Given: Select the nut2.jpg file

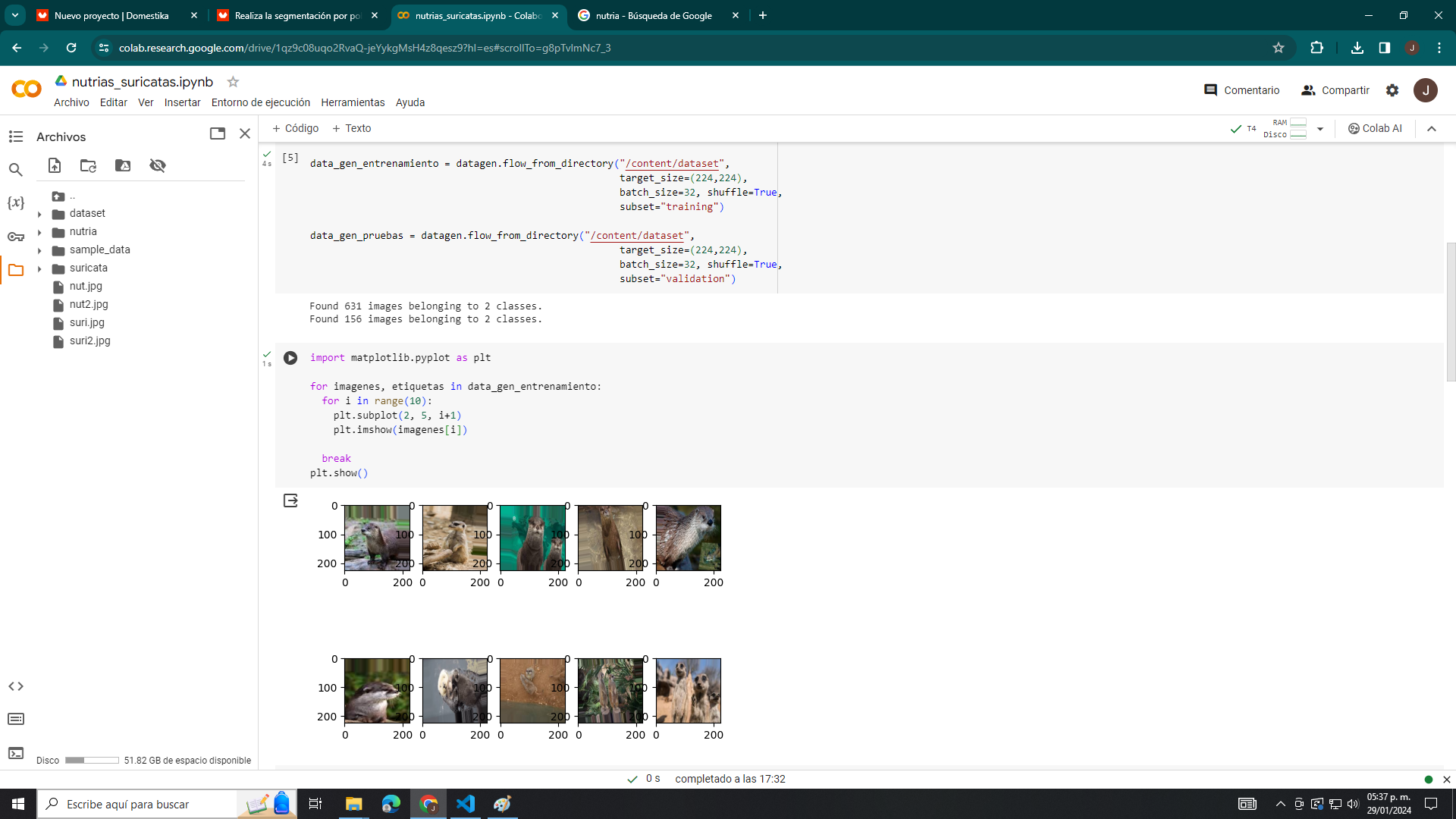Looking at the screenshot, I should point(89,304).
